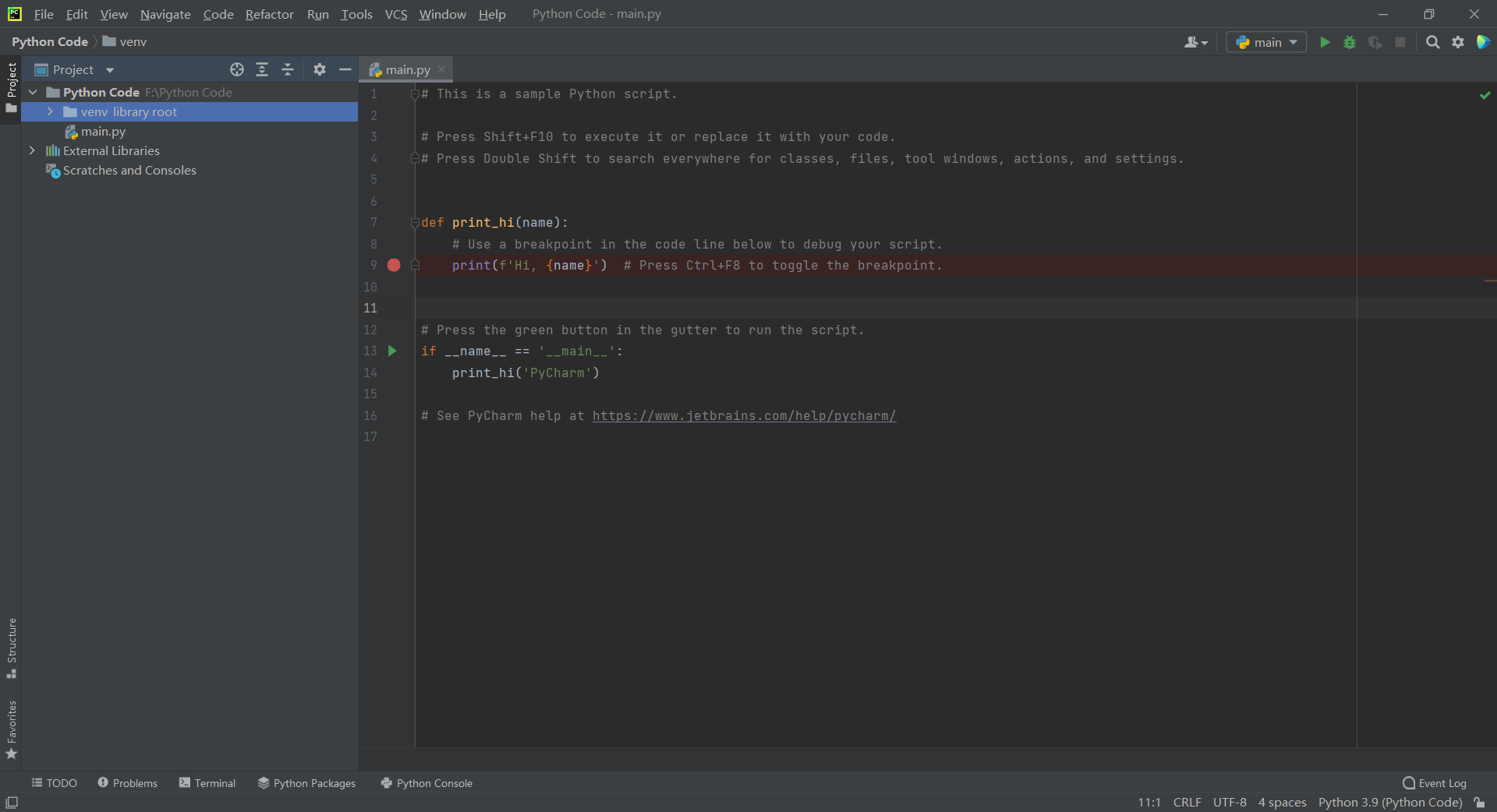Open the main run configuration dropdown
This screenshot has width=1497, height=812.
pyautogui.click(x=1266, y=42)
